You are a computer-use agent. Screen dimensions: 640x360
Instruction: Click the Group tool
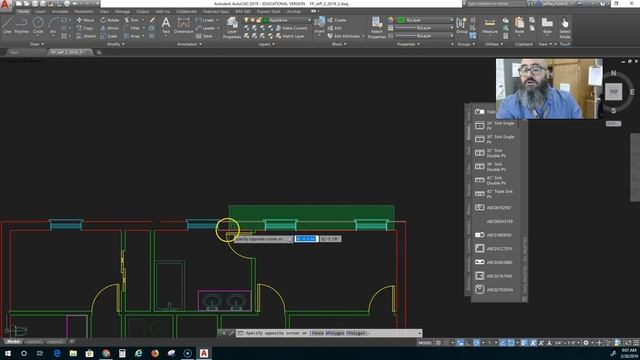[462, 25]
